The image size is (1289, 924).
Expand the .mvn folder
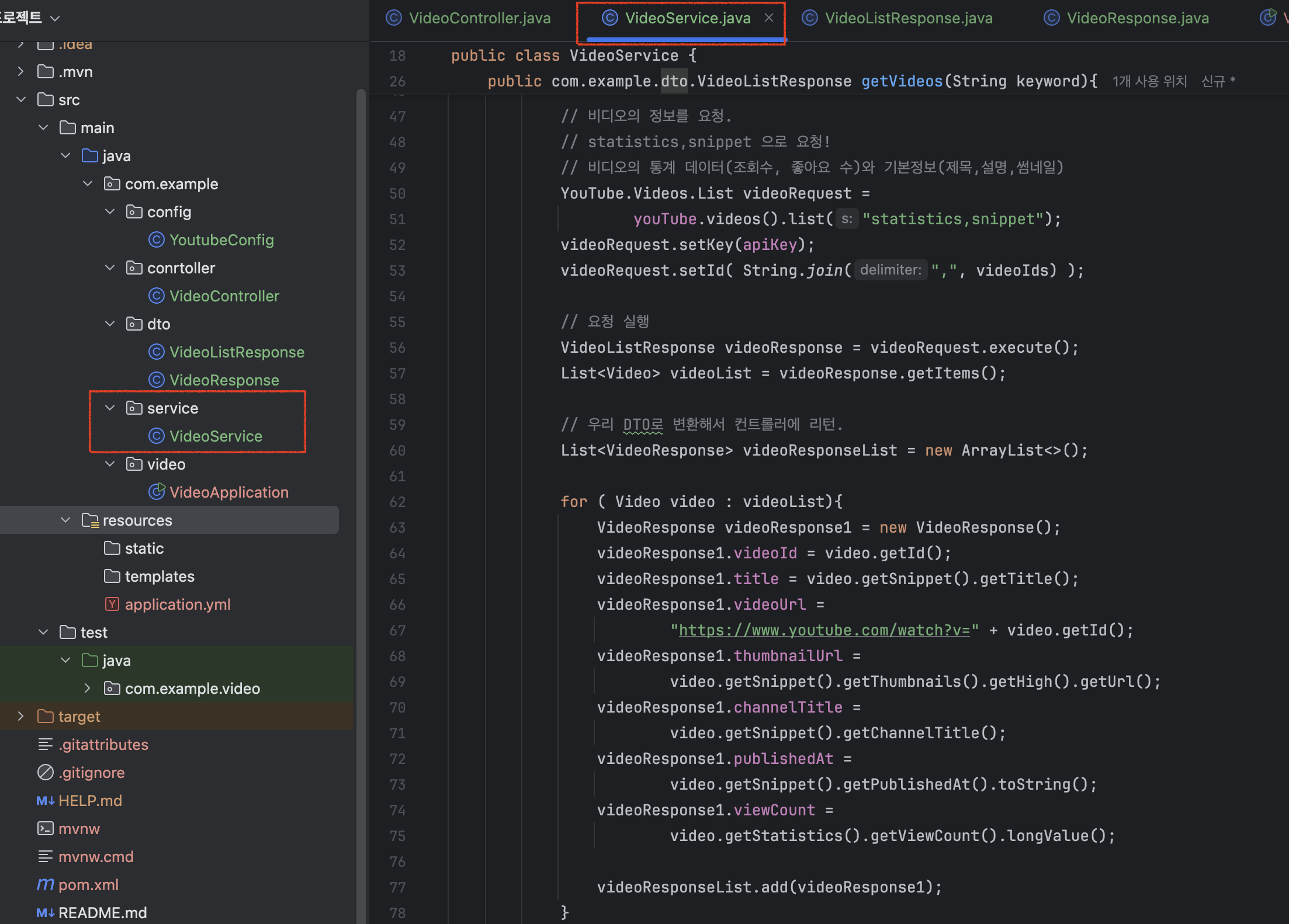tap(21, 72)
